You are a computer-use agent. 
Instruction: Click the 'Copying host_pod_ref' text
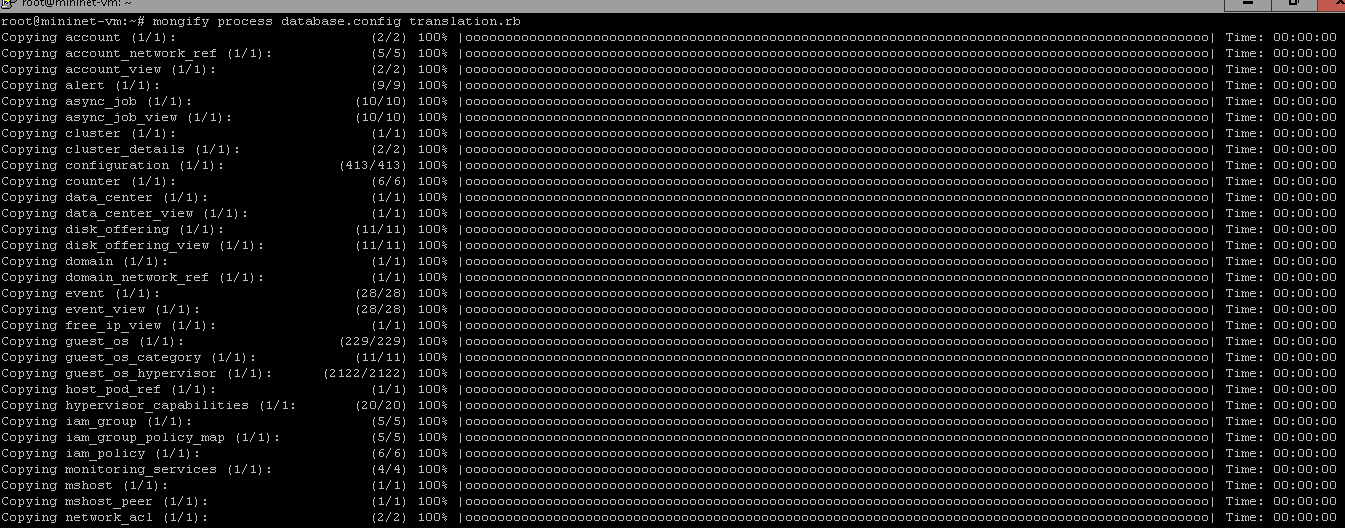tap(109, 389)
